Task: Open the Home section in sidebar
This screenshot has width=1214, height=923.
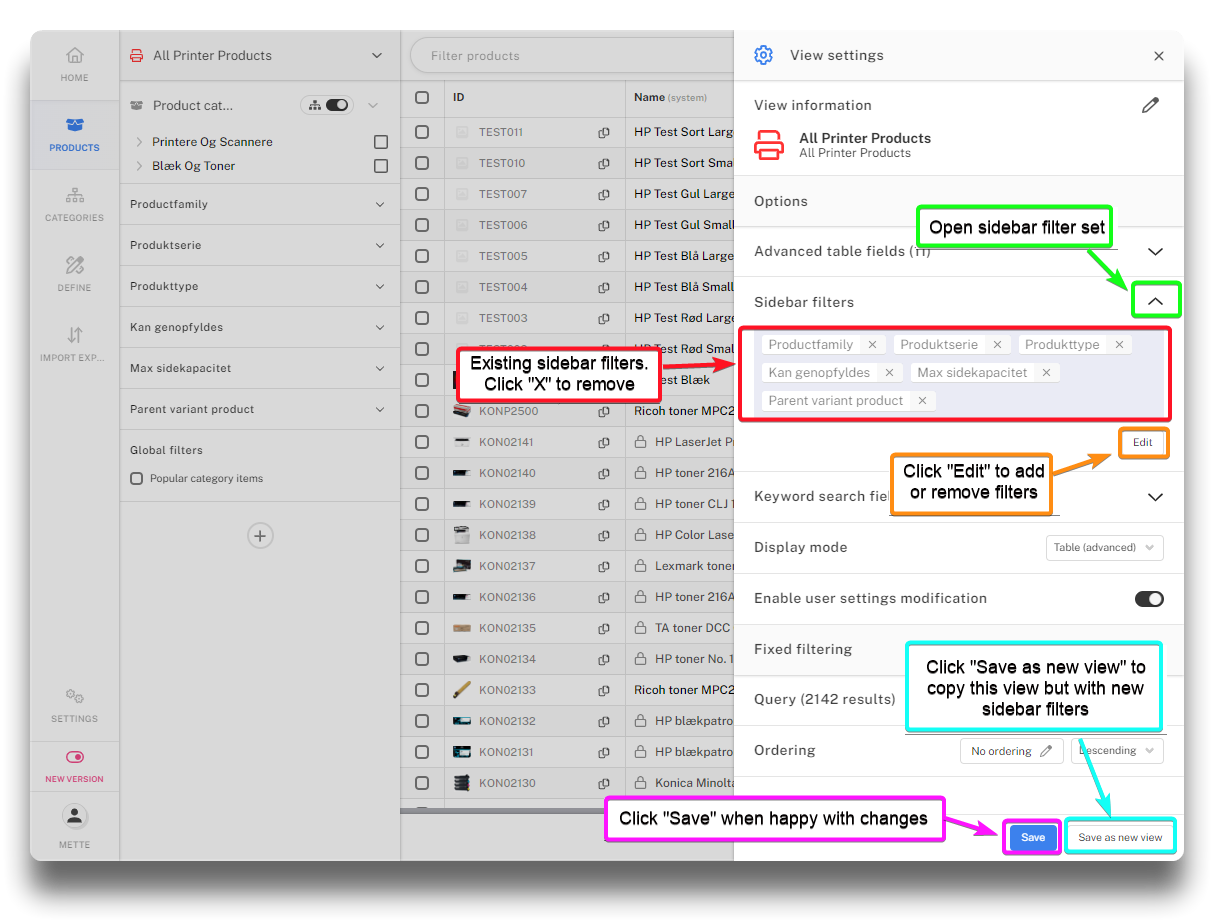Action: pos(74,64)
